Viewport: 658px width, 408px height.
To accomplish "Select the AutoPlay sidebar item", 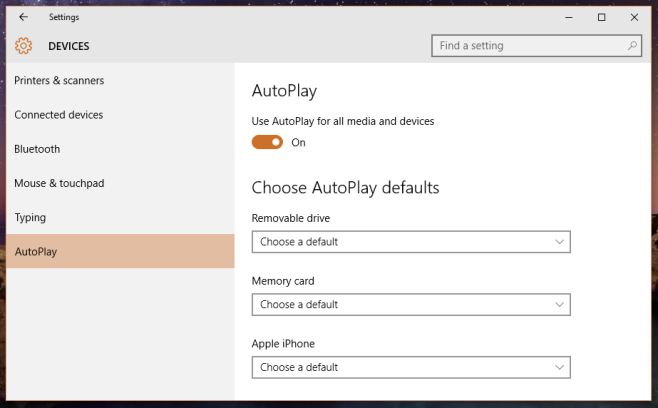I will (x=36, y=252).
